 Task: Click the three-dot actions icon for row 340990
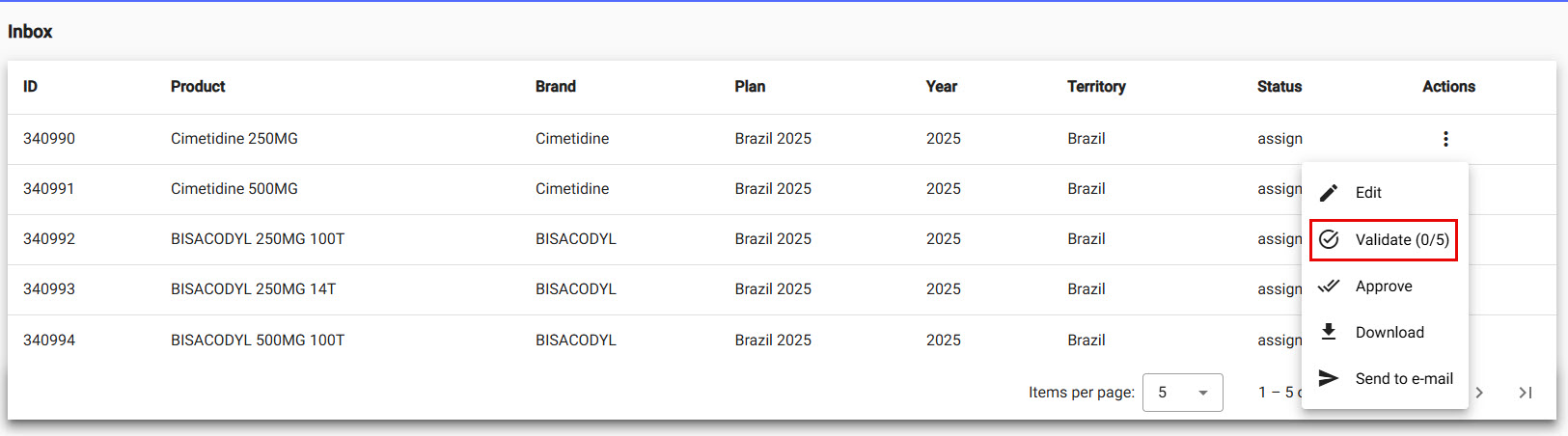(x=1445, y=139)
